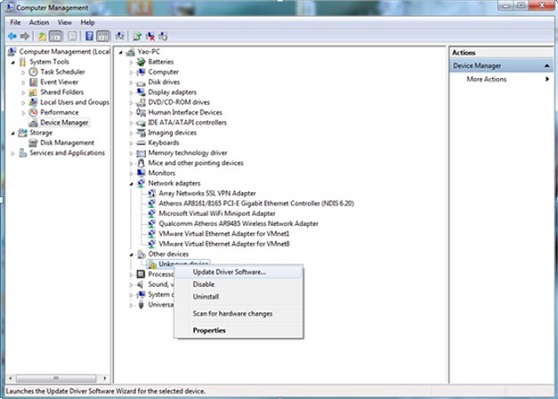558x399 pixels.
Task: Click the Keyboards category icon
Action: (141, 143)
